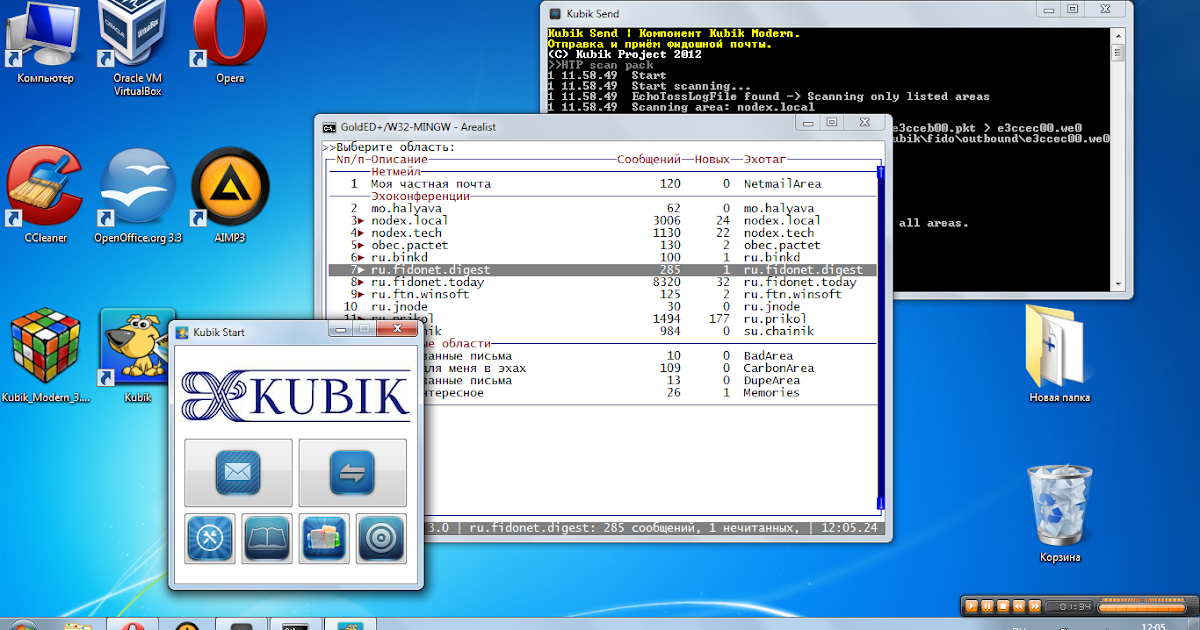Select the Моя частная почта area row
Image resolution: width=1200 pixels, height=630 pixels.
(x=602, y=184)
